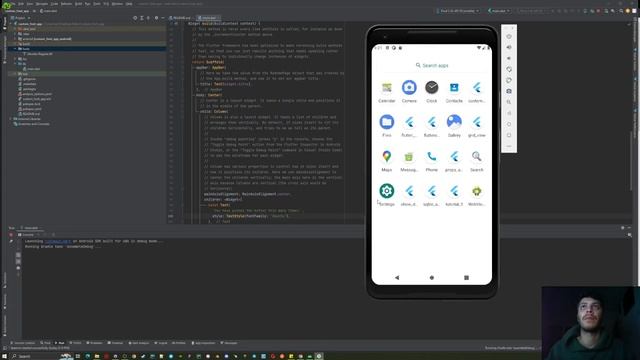Open the Edit menu
The image size is (640, 360).
coord(21,4)
